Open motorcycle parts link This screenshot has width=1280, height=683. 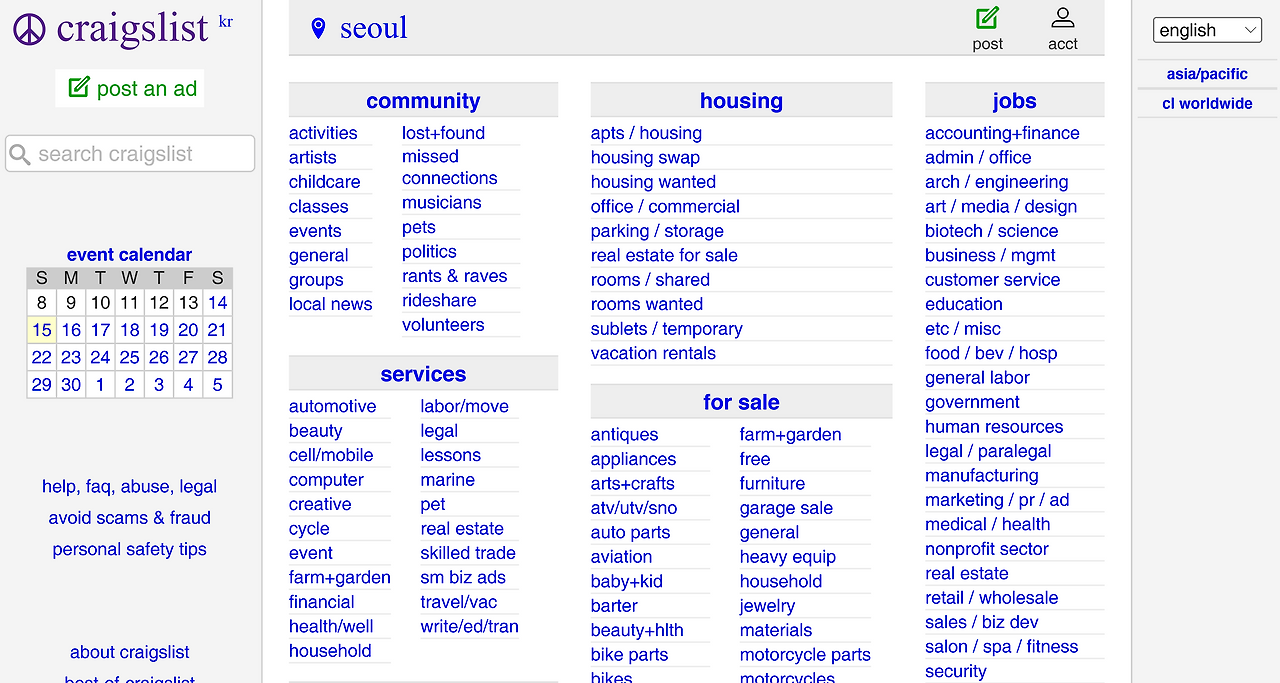805,655
